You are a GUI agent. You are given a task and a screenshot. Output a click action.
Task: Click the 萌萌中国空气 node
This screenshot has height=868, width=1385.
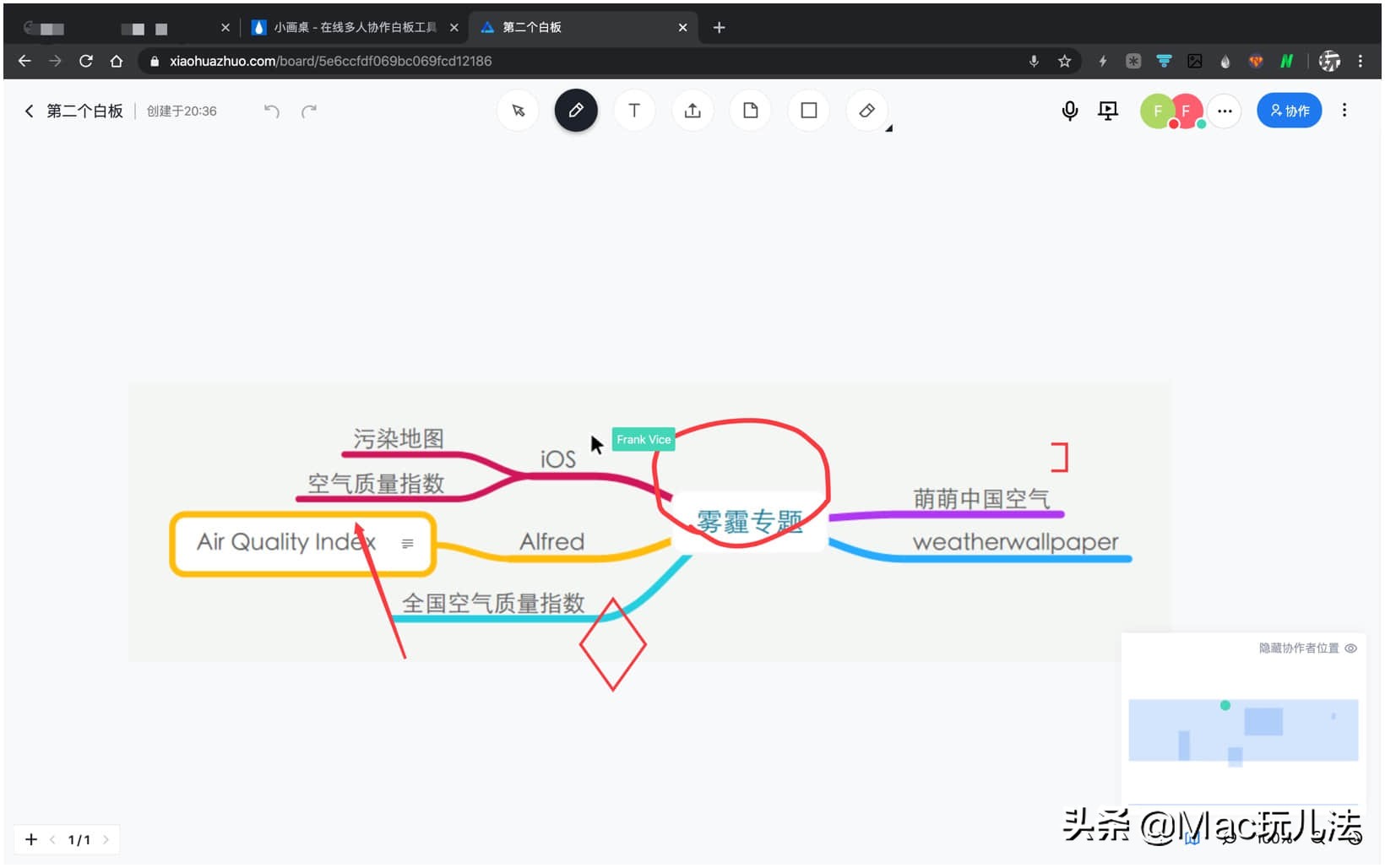[981, 499]
